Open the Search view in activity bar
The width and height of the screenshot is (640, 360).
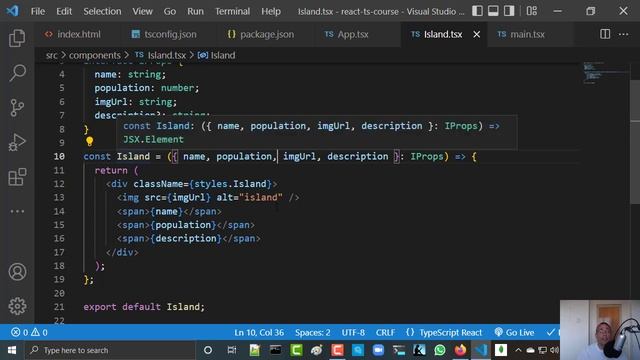[x=17, y=73]
